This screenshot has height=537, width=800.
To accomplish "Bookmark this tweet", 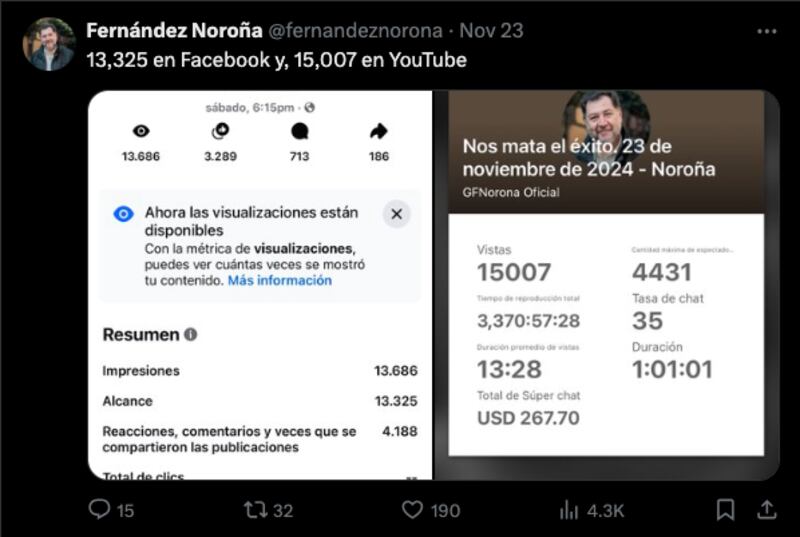I will (725, 509).
